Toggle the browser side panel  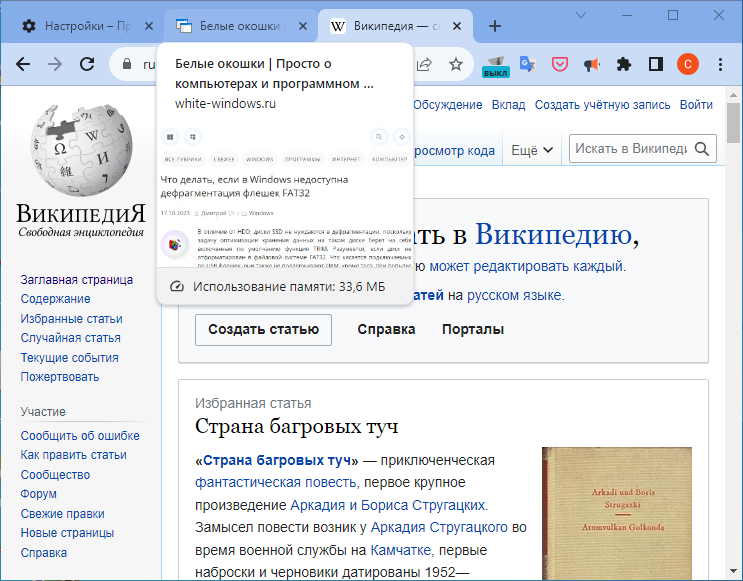point(656,64)
